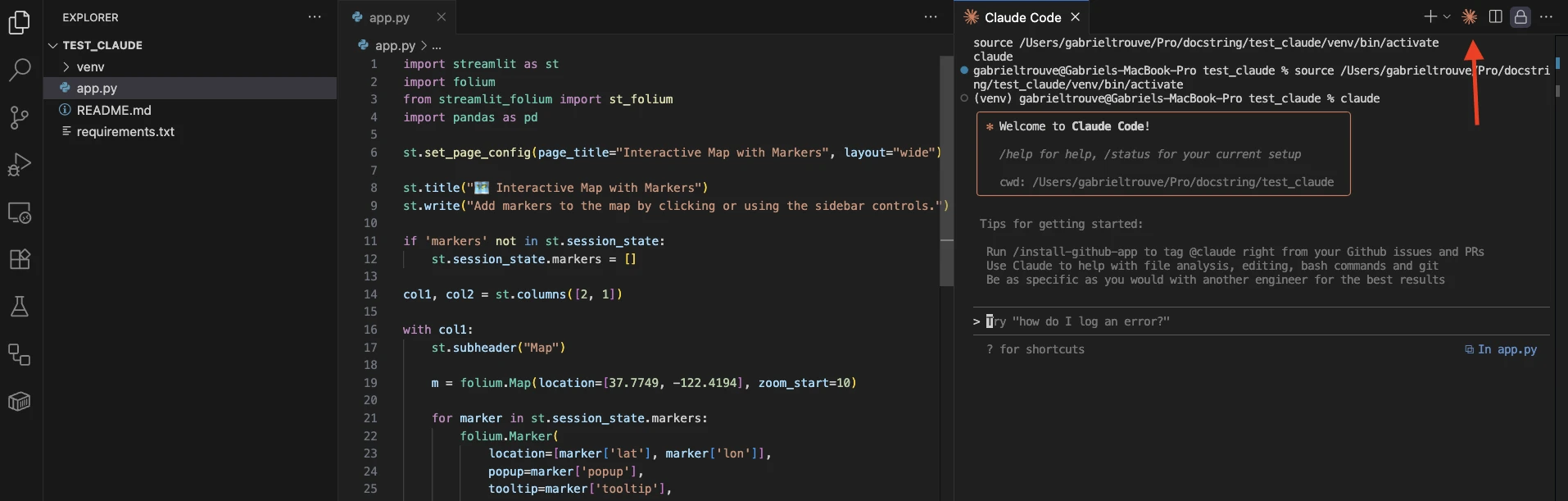Open requirements.txt in the explorer
The height and width of the screenshot is (501, 1568).
tap(125, 131)
